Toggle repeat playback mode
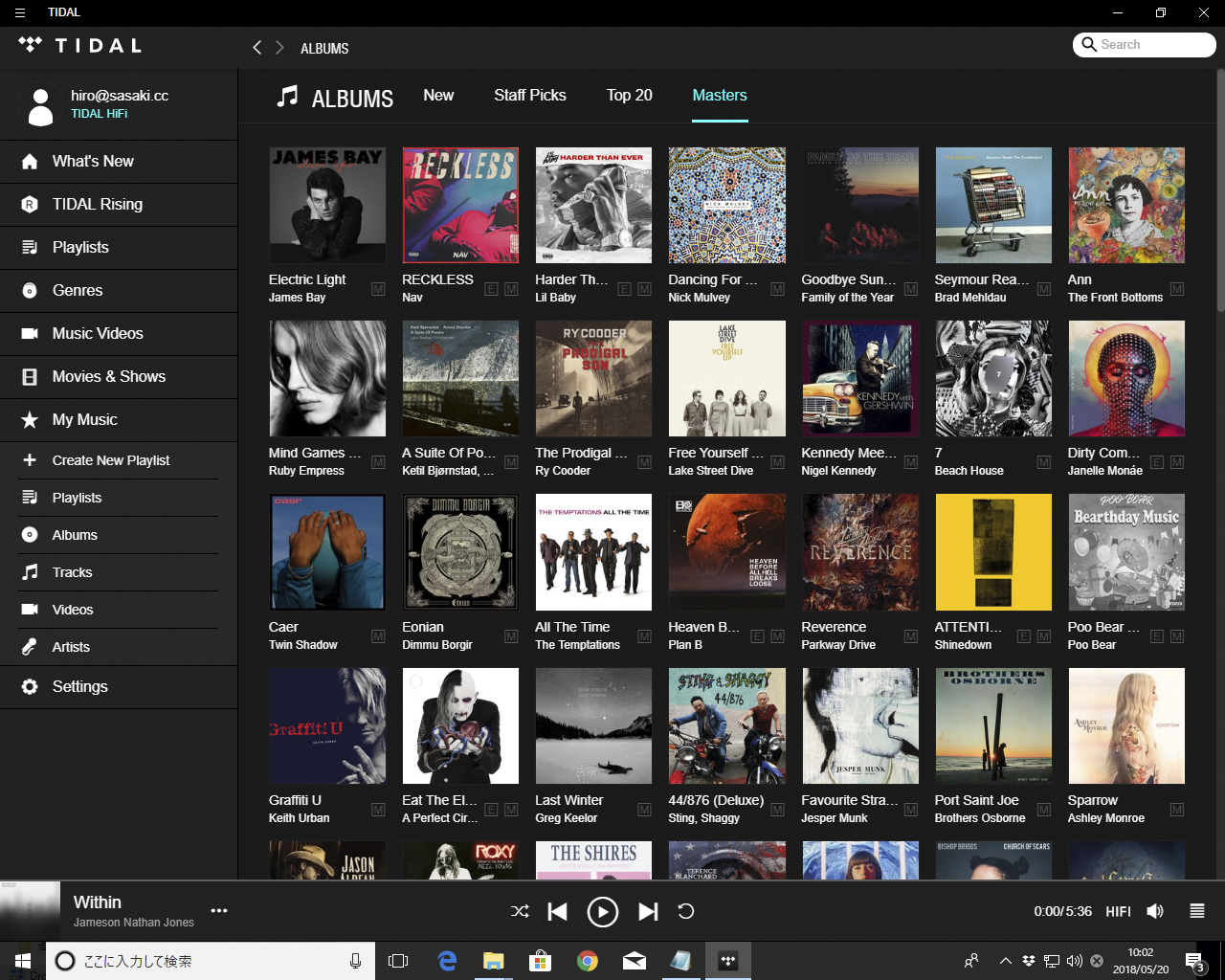This screenshot has width=1225, height=980. click(686, 911)
